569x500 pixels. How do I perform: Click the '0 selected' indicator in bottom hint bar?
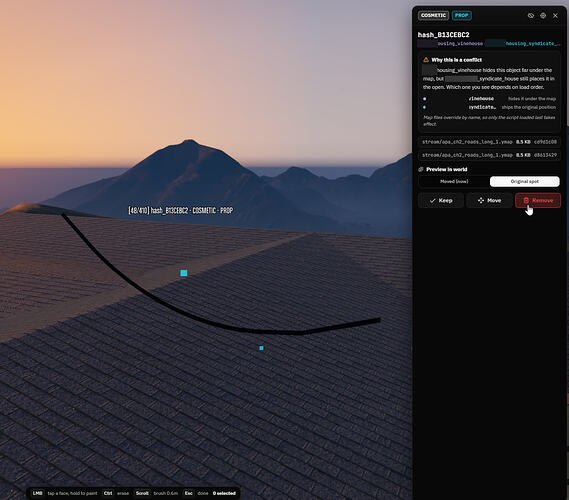pyautogui.click(x=224, y=493)
